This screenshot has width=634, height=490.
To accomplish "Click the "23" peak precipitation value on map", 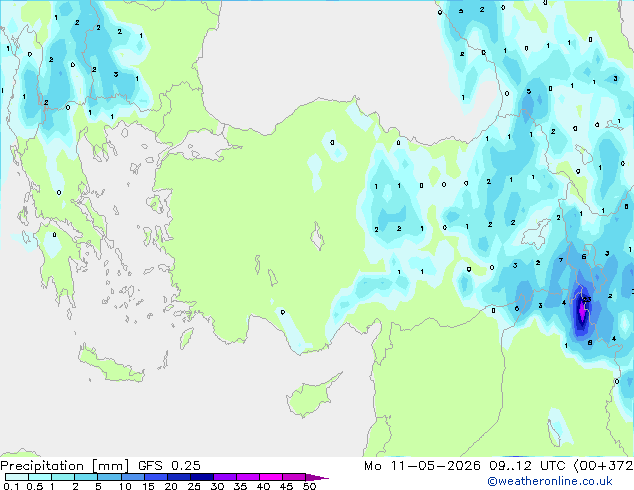I will [x=586, y=300].
